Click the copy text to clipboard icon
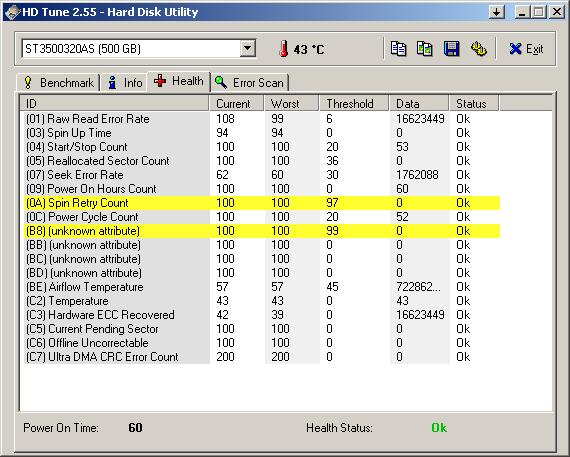Viewport: 570px width, 457px height. (x=398, y=49)
